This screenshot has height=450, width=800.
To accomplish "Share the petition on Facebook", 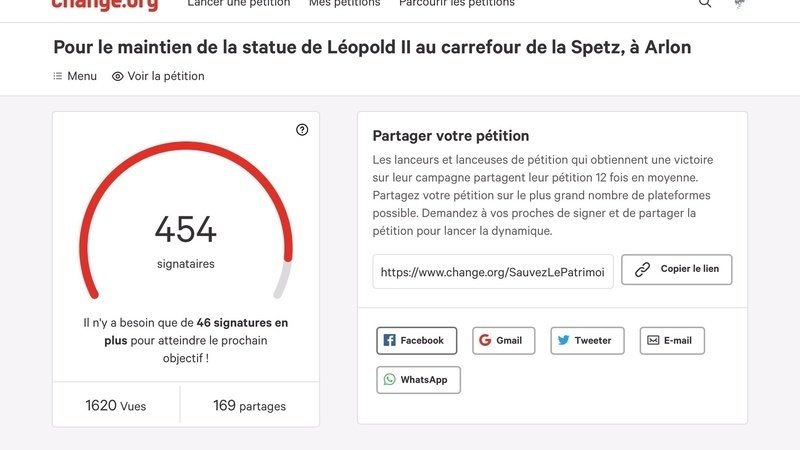I will coord(416,340).
